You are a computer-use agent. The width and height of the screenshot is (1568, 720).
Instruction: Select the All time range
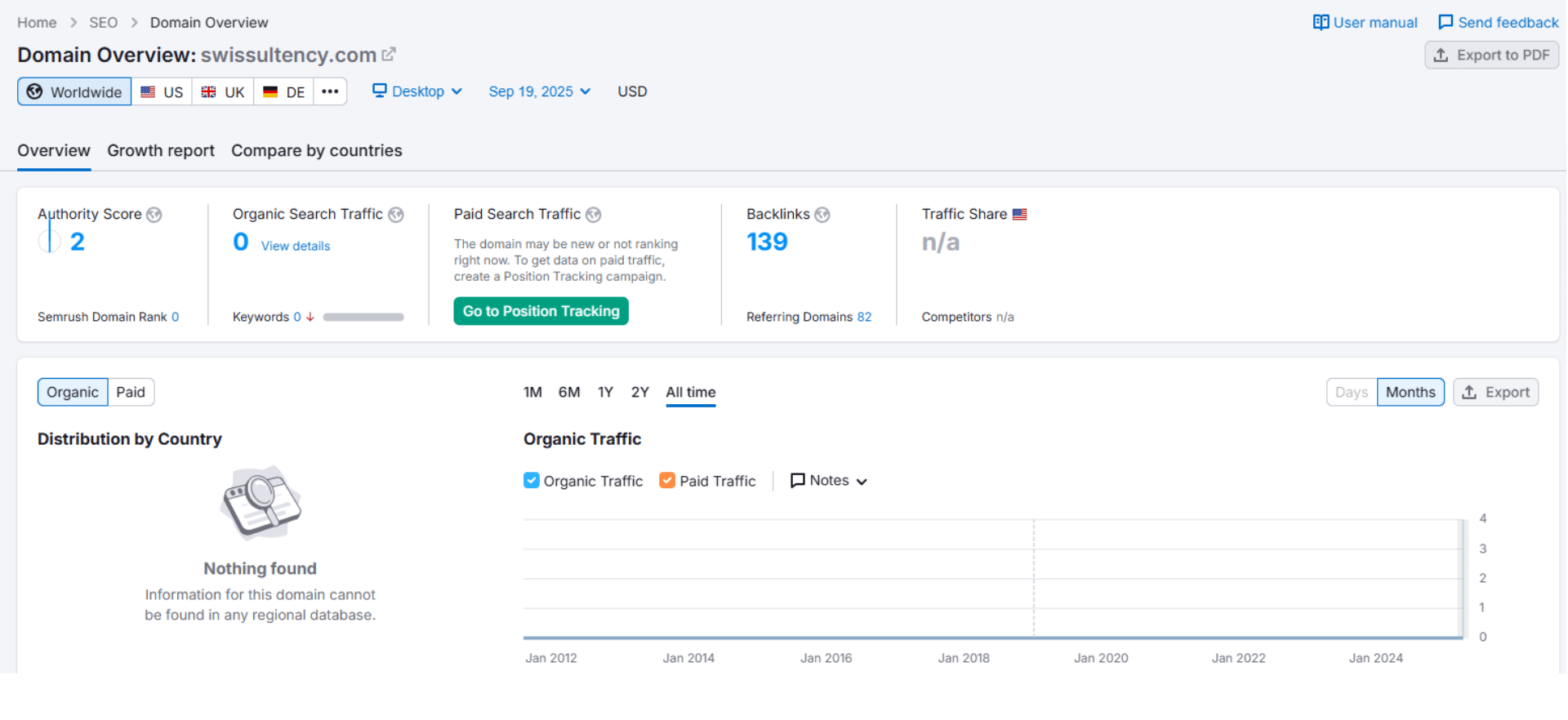691,392
